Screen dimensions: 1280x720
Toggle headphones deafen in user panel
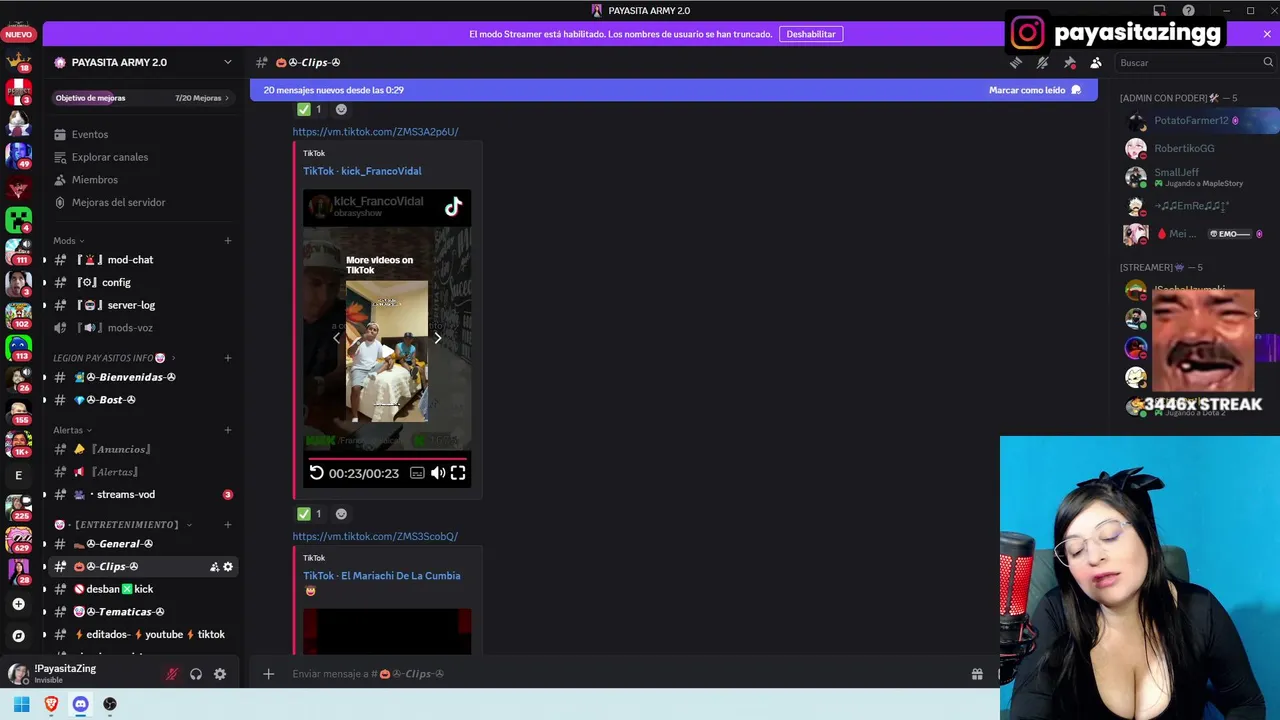pos(196,674)
